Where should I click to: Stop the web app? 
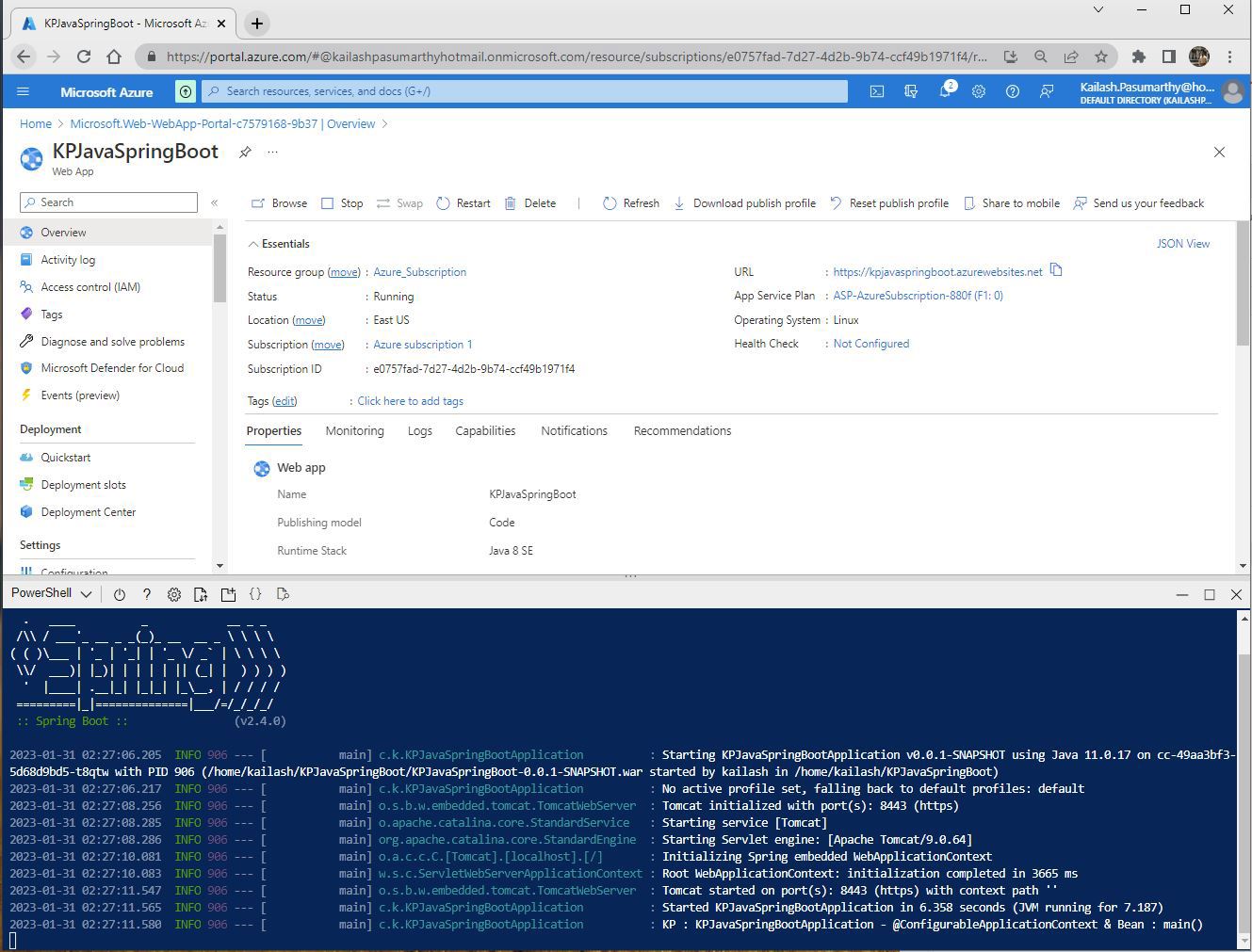click(x=342, y=203)
